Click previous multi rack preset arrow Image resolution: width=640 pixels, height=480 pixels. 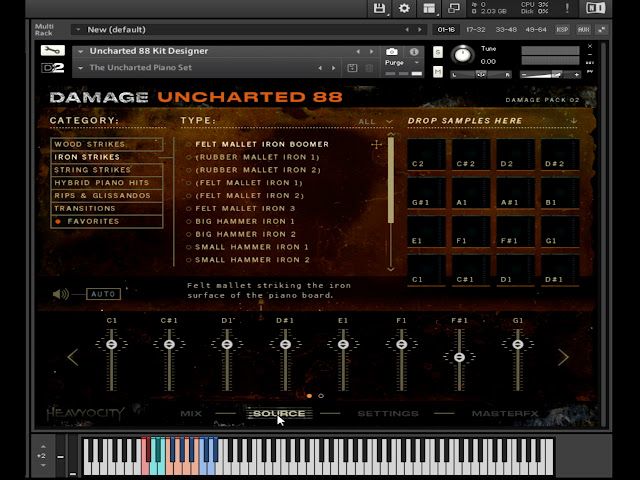pyautogui.click(x=407, y=29)
